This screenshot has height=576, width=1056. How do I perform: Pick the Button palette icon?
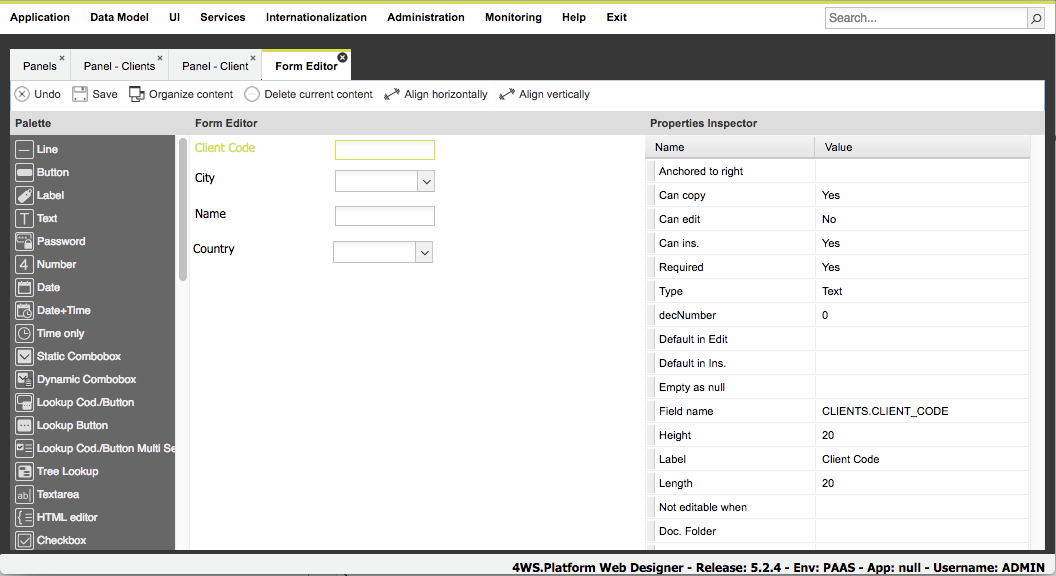click(x=24, y=172)
